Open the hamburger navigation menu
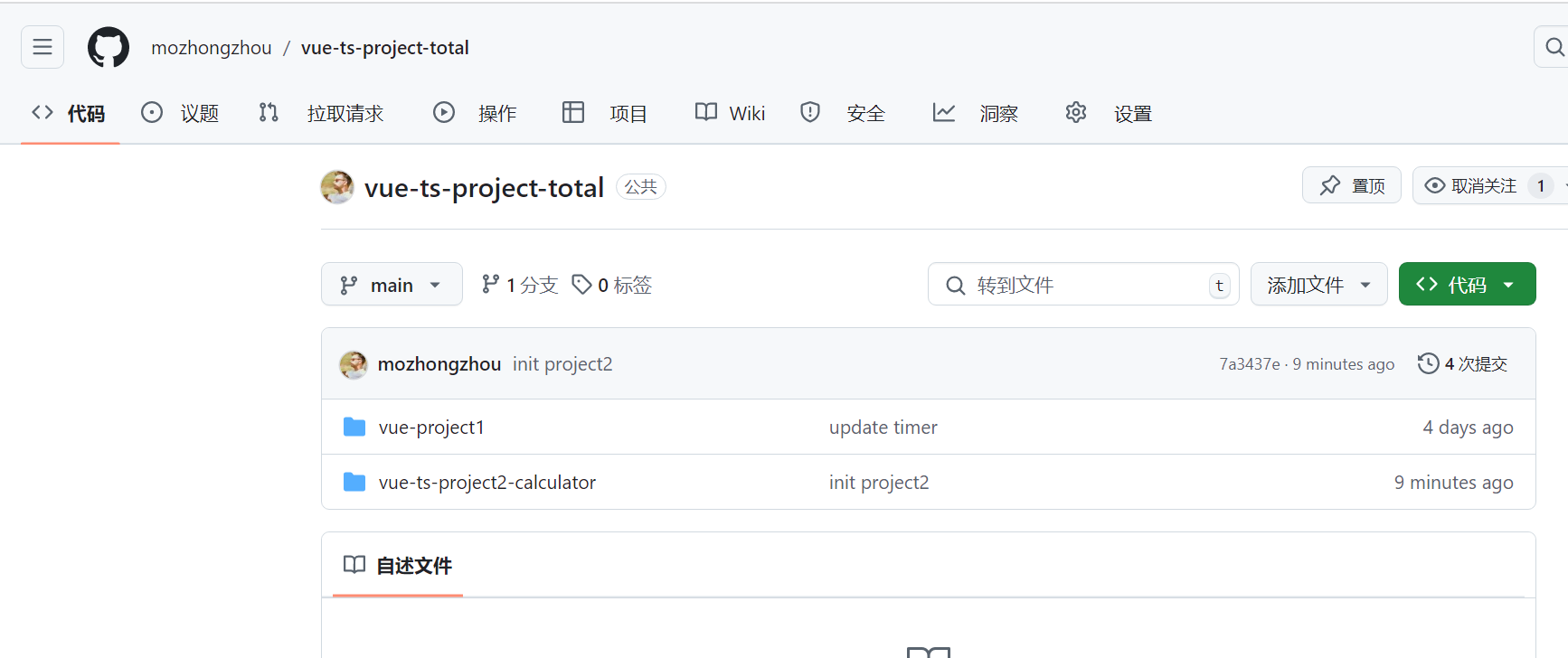Image resolution: width=1568 pixels, height=658 pixels. pos(43,47)
